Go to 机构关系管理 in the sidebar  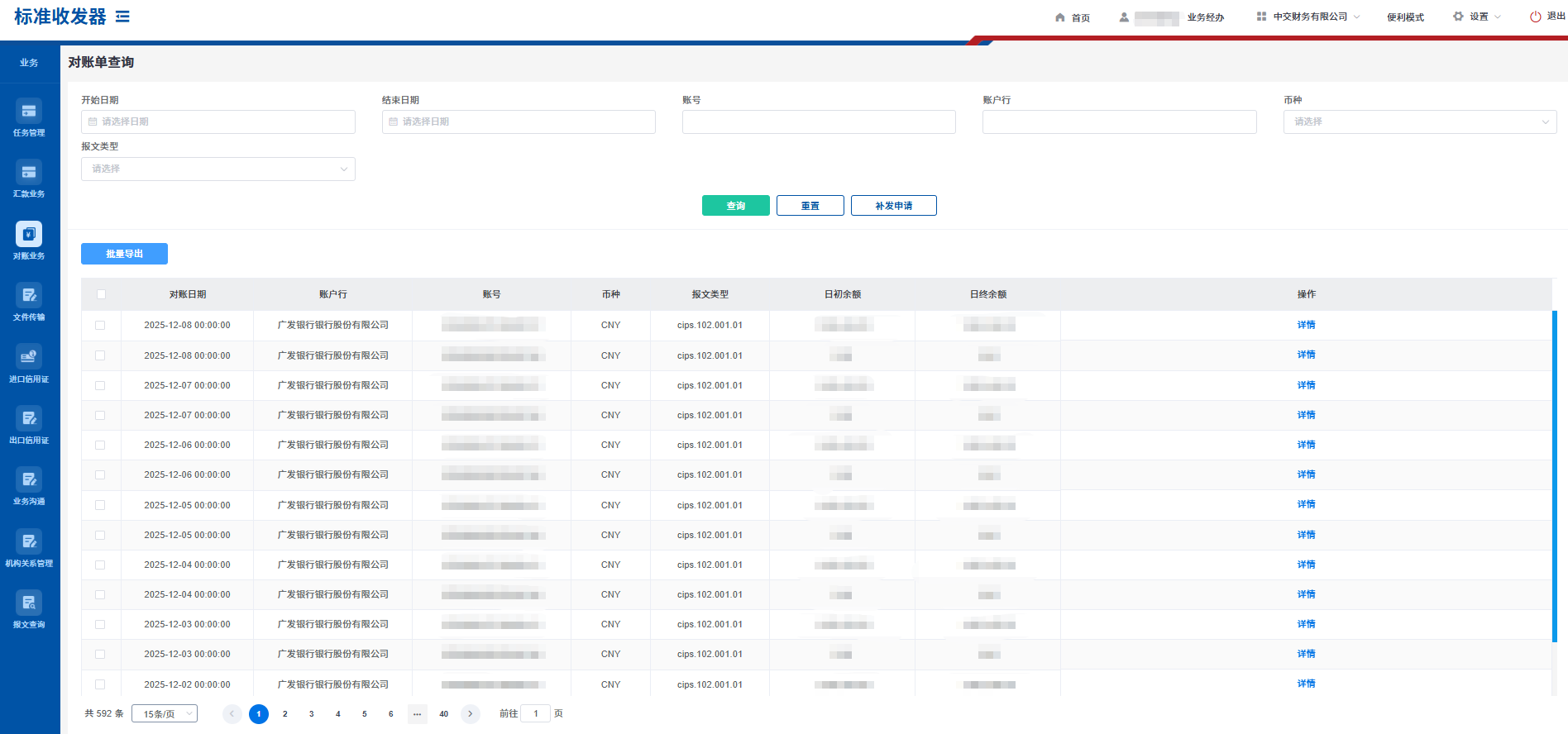[29, 547]
